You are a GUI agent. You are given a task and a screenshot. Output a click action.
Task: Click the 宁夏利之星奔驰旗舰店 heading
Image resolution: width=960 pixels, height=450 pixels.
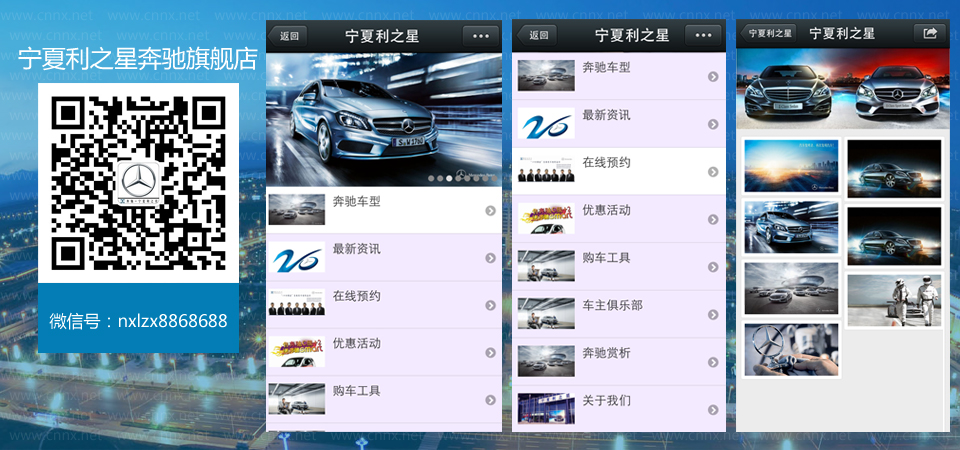click(138, 59)
